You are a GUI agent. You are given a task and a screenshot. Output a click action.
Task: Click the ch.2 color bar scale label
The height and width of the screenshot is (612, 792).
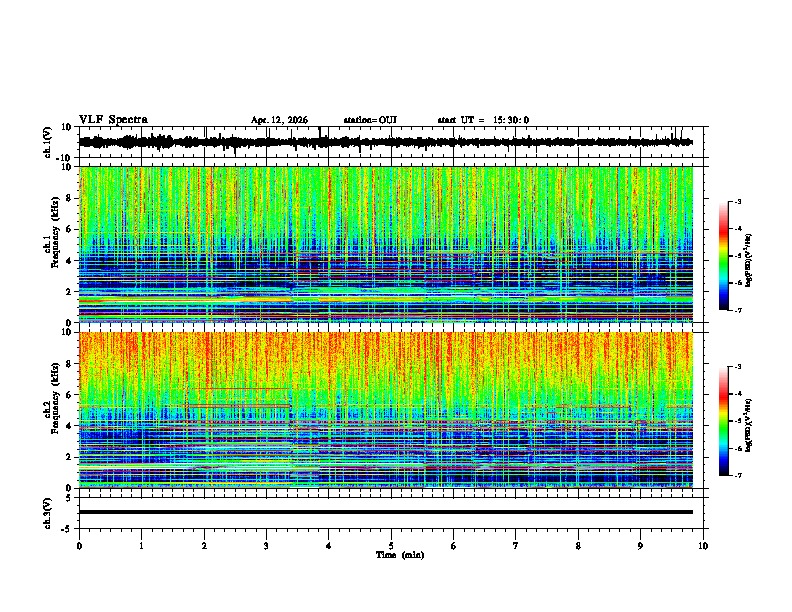[749, 425]
